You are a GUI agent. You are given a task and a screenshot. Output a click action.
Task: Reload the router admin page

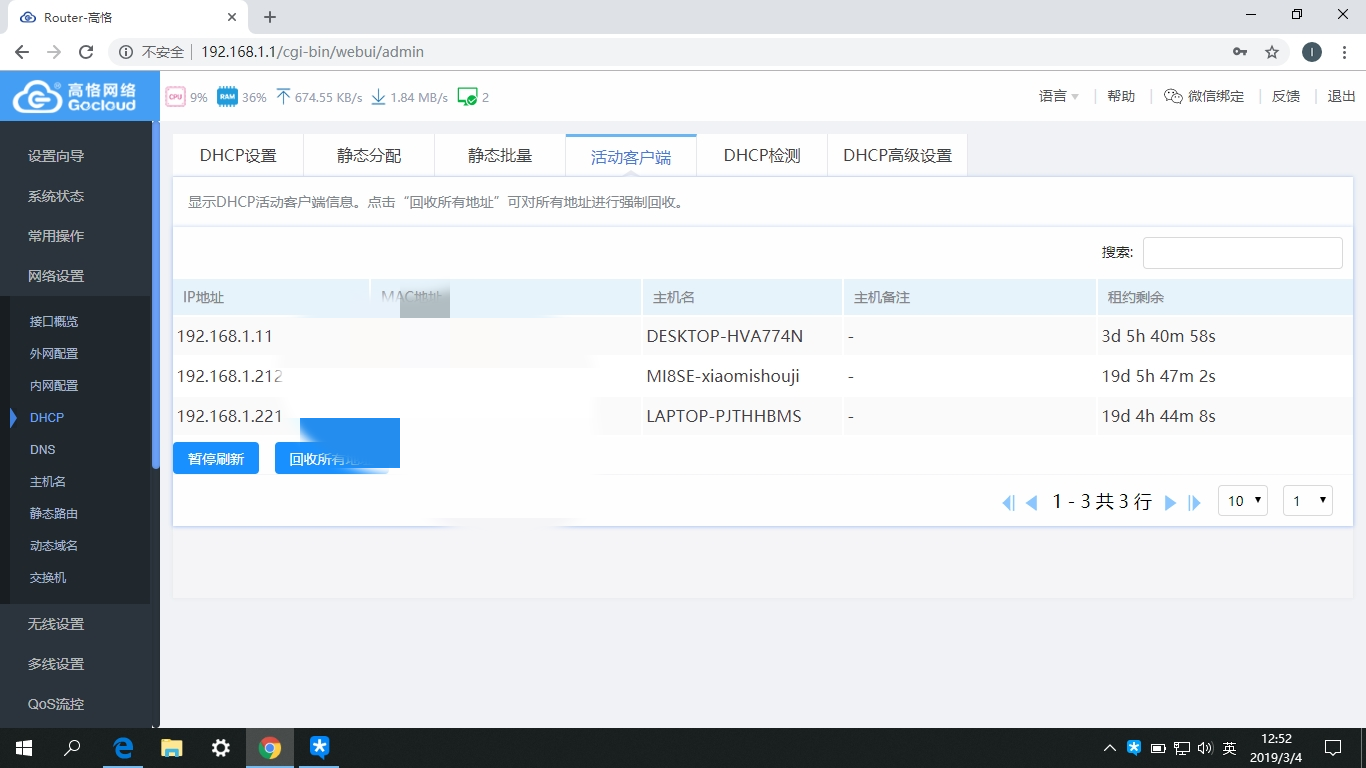[x=86, y=52]
